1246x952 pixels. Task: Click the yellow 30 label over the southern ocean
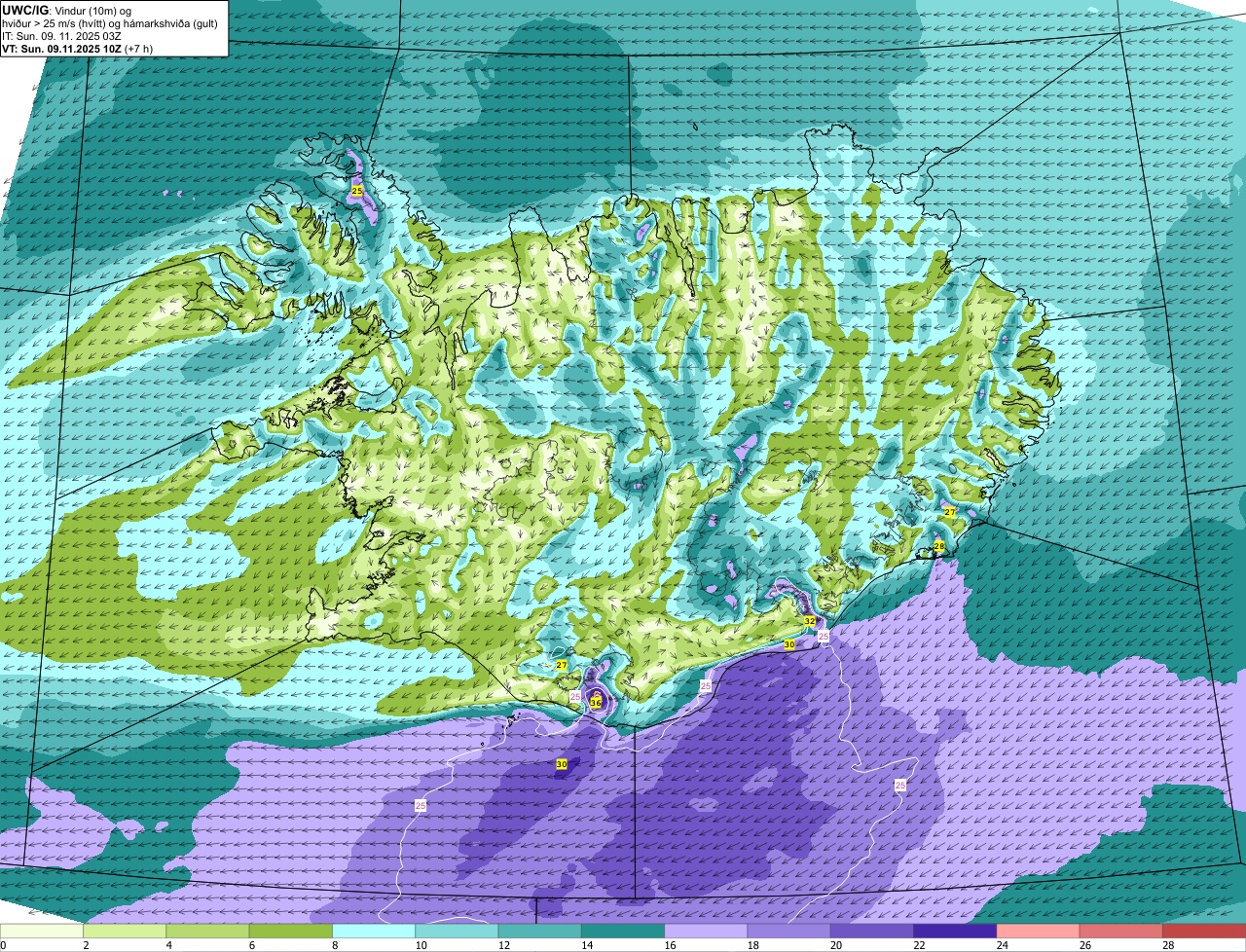(562, 765)
